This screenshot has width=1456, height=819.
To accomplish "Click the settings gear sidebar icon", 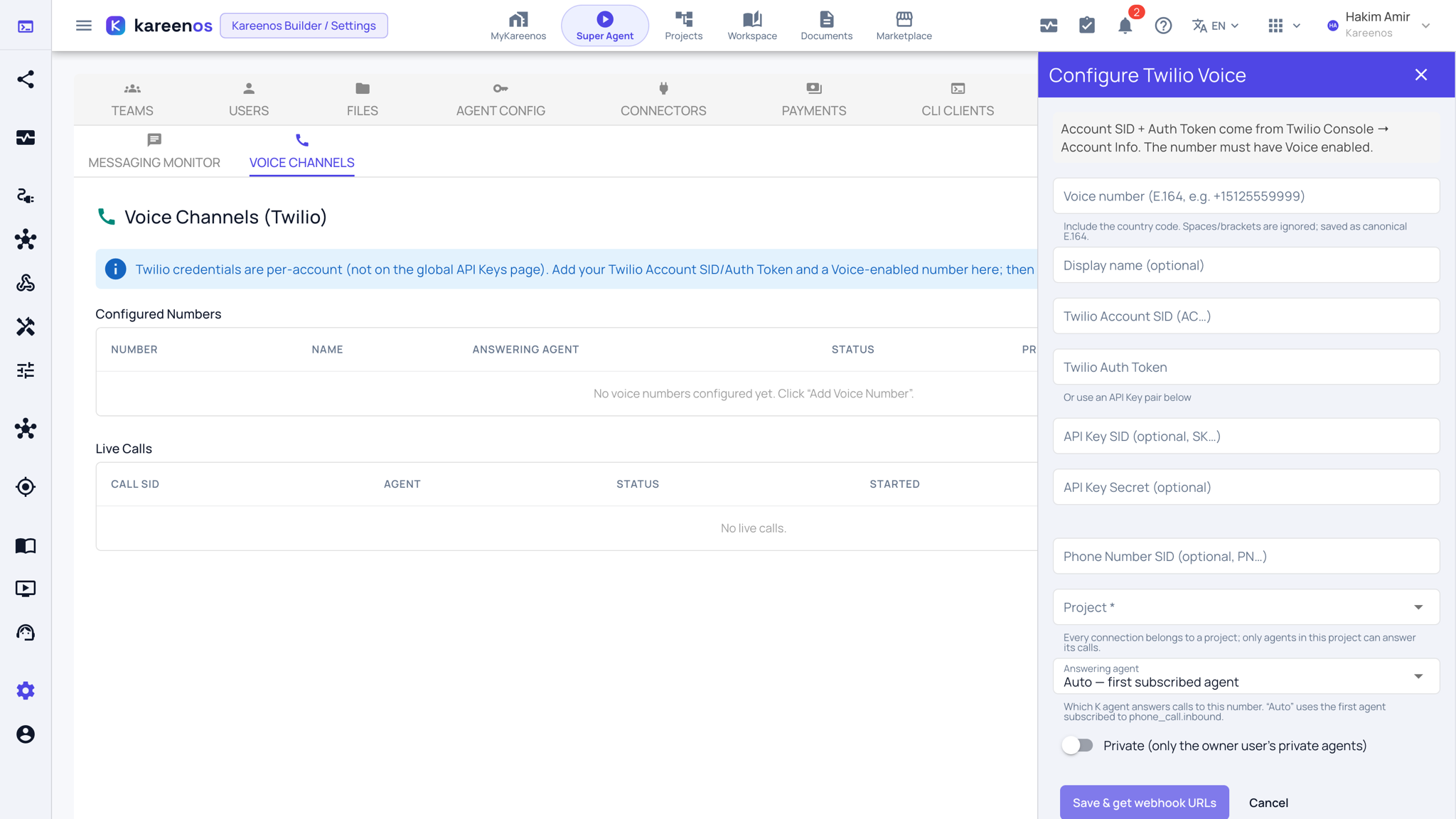I will (26, 690).
